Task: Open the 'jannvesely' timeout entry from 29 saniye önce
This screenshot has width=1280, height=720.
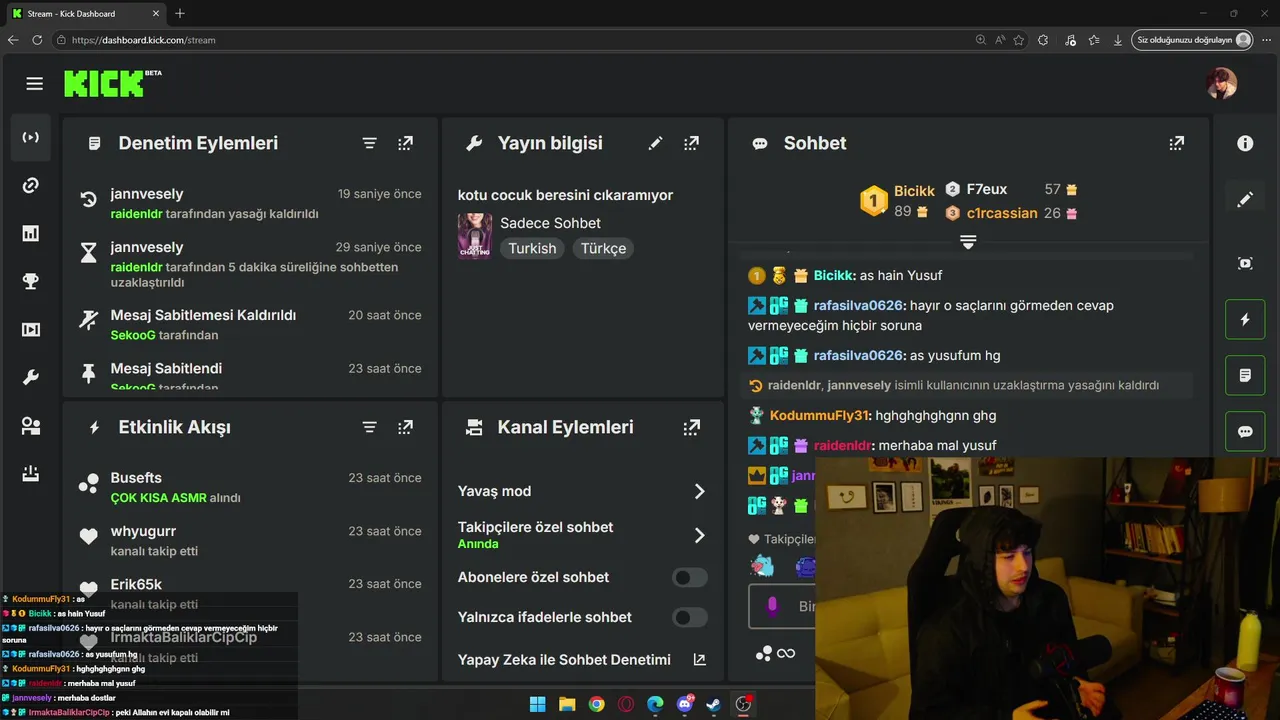Action: point(250,264)
